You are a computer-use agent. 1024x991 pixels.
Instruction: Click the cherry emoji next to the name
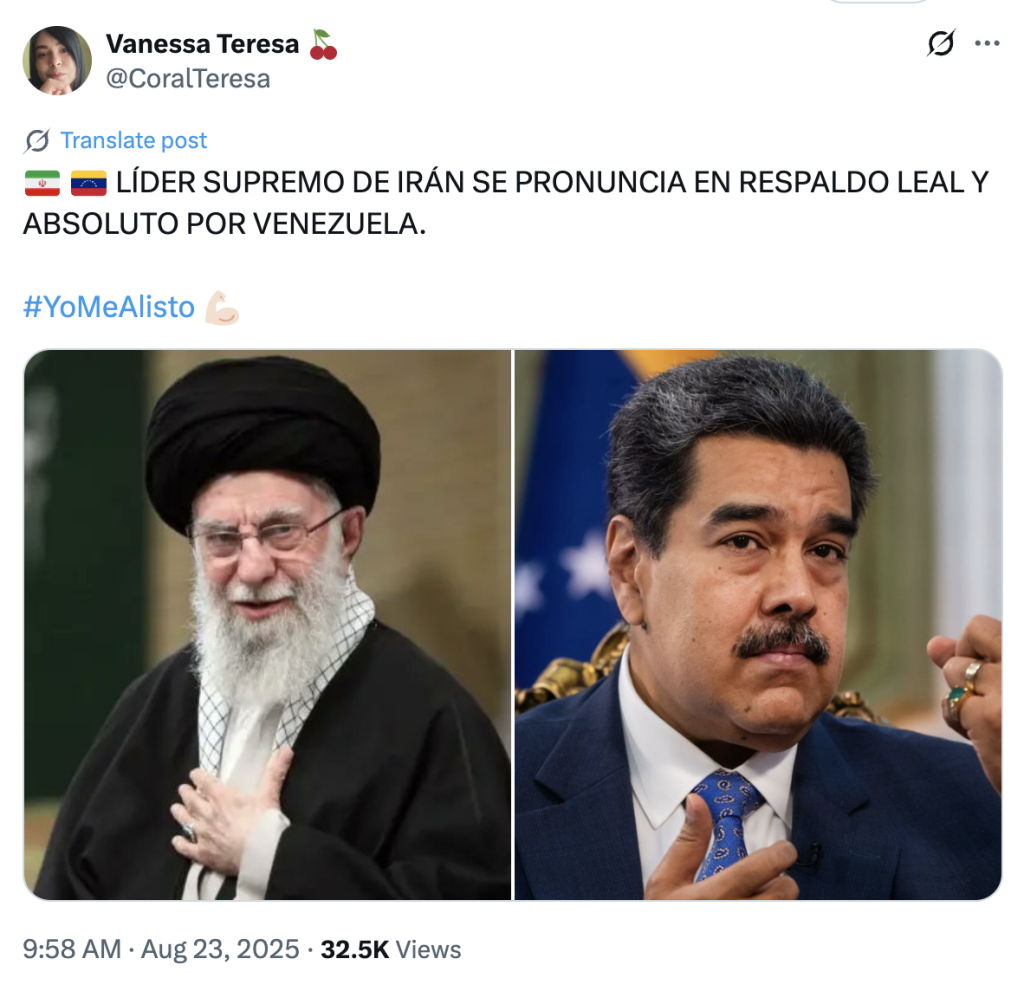coord(323,44)
